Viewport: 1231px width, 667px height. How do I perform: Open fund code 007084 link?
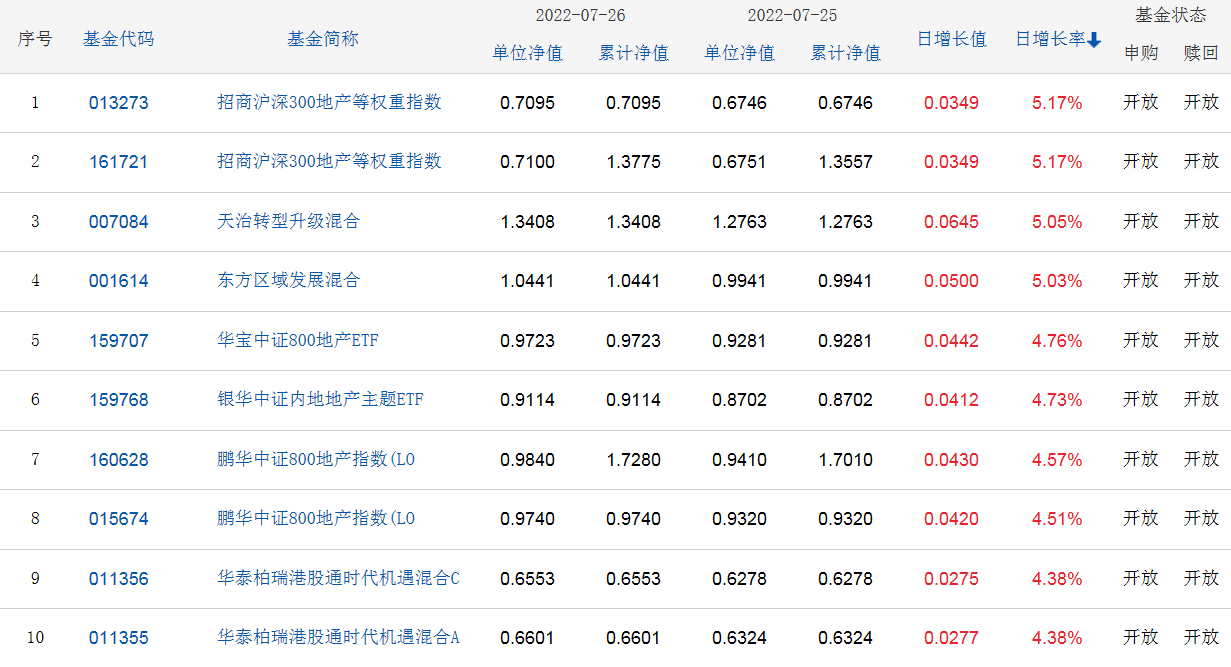(118, 222)
